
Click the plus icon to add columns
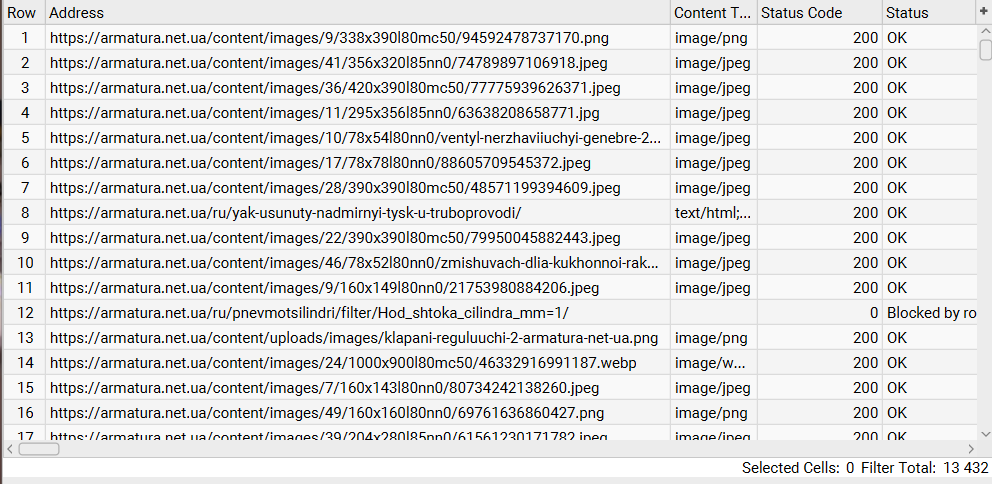click(983, 12)
